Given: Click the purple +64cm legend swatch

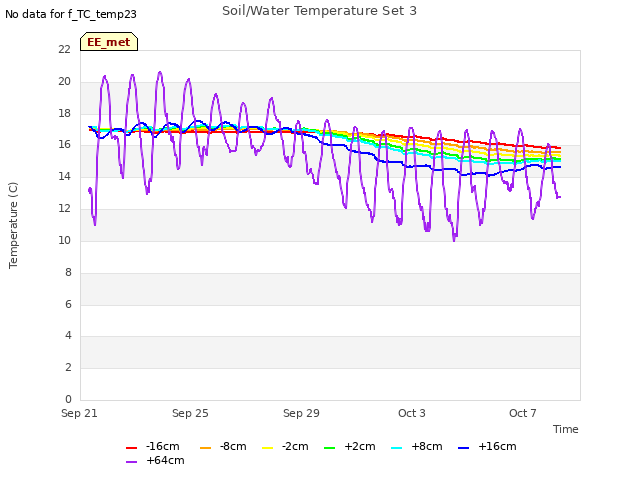Looking at the screenshot, I should pos(131,462).
